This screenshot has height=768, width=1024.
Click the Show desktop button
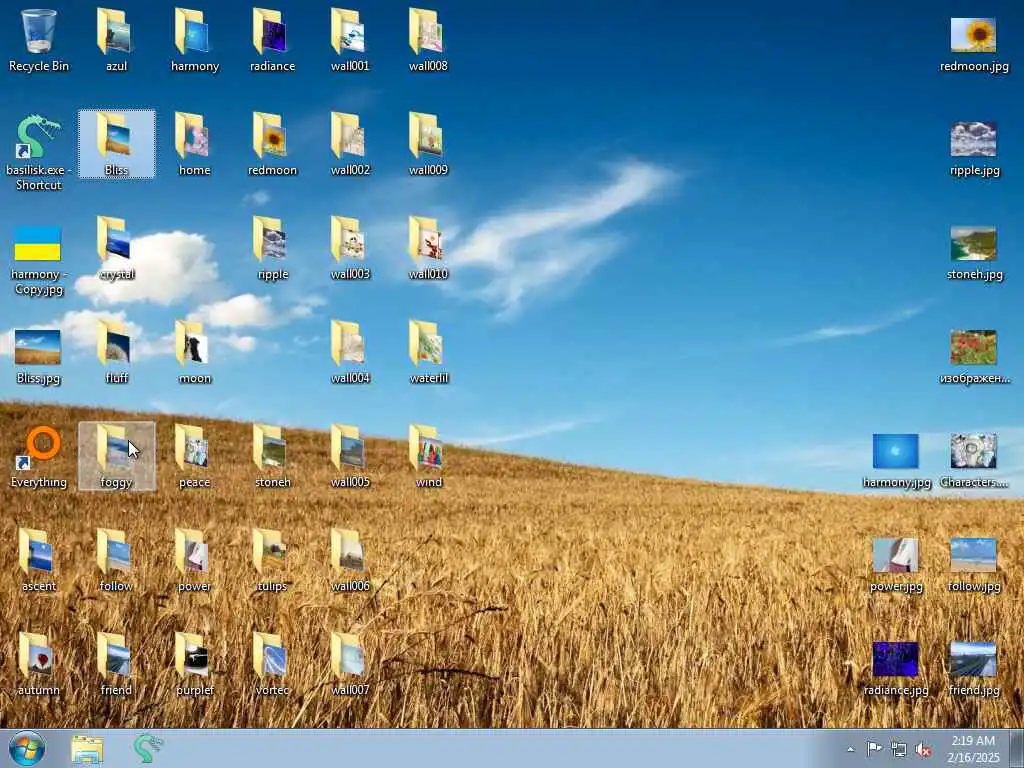[1017, 748]
